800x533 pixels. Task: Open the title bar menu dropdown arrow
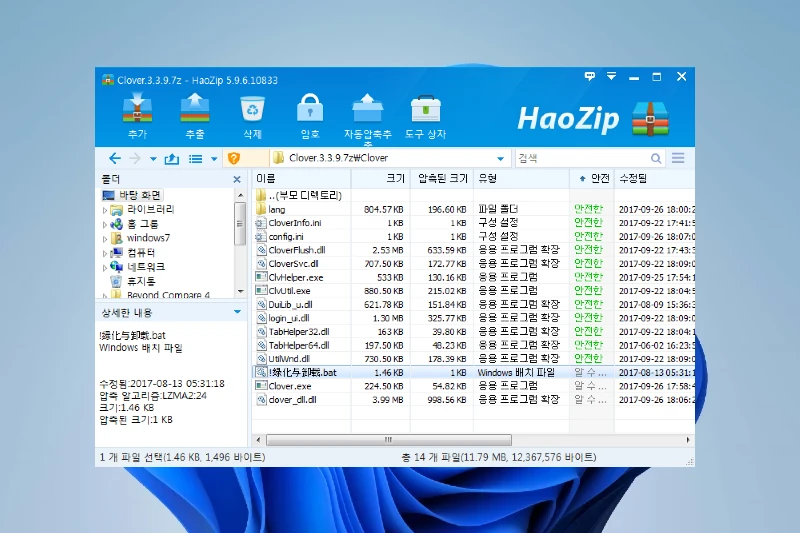[611, 77]
